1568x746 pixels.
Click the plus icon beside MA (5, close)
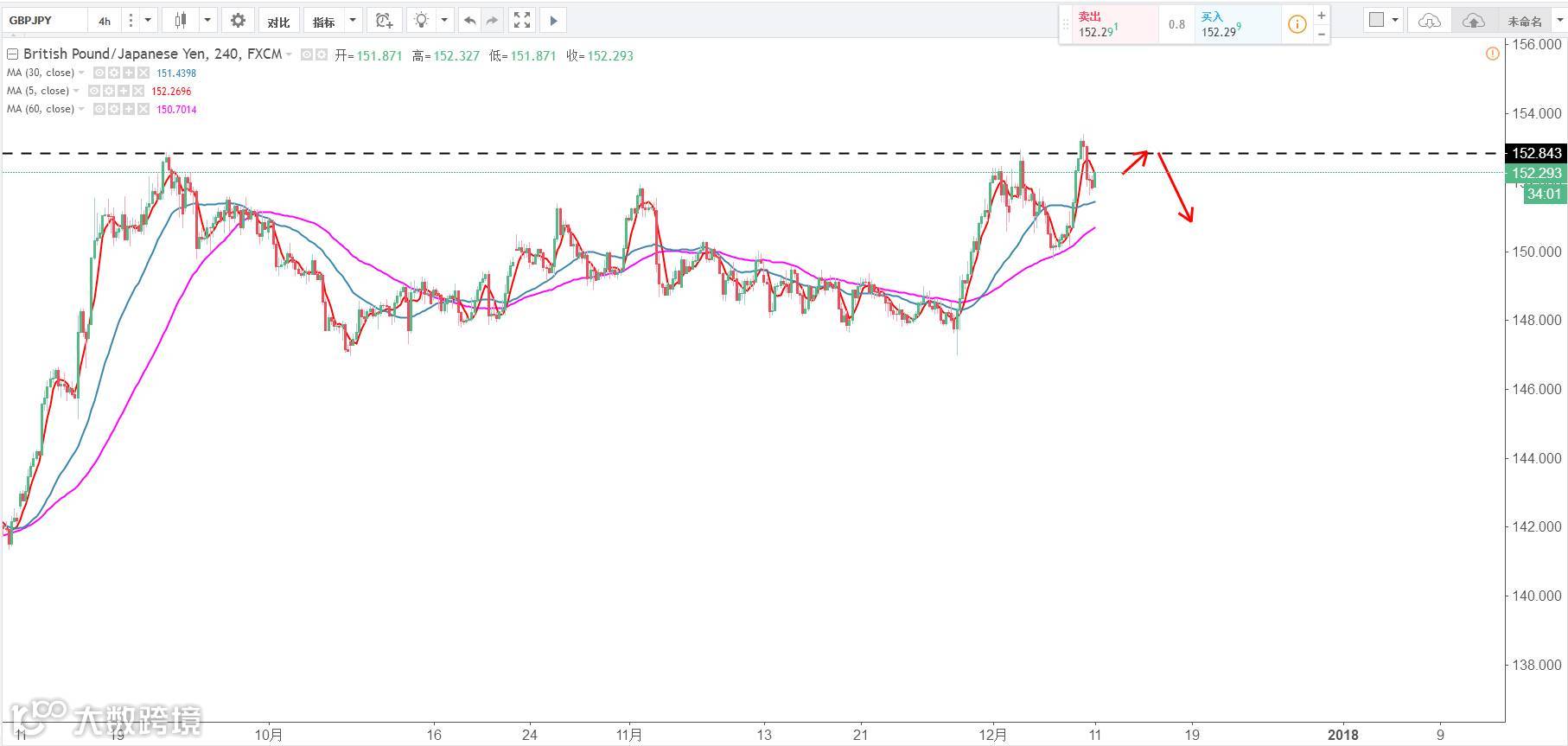tap(124, 92)
